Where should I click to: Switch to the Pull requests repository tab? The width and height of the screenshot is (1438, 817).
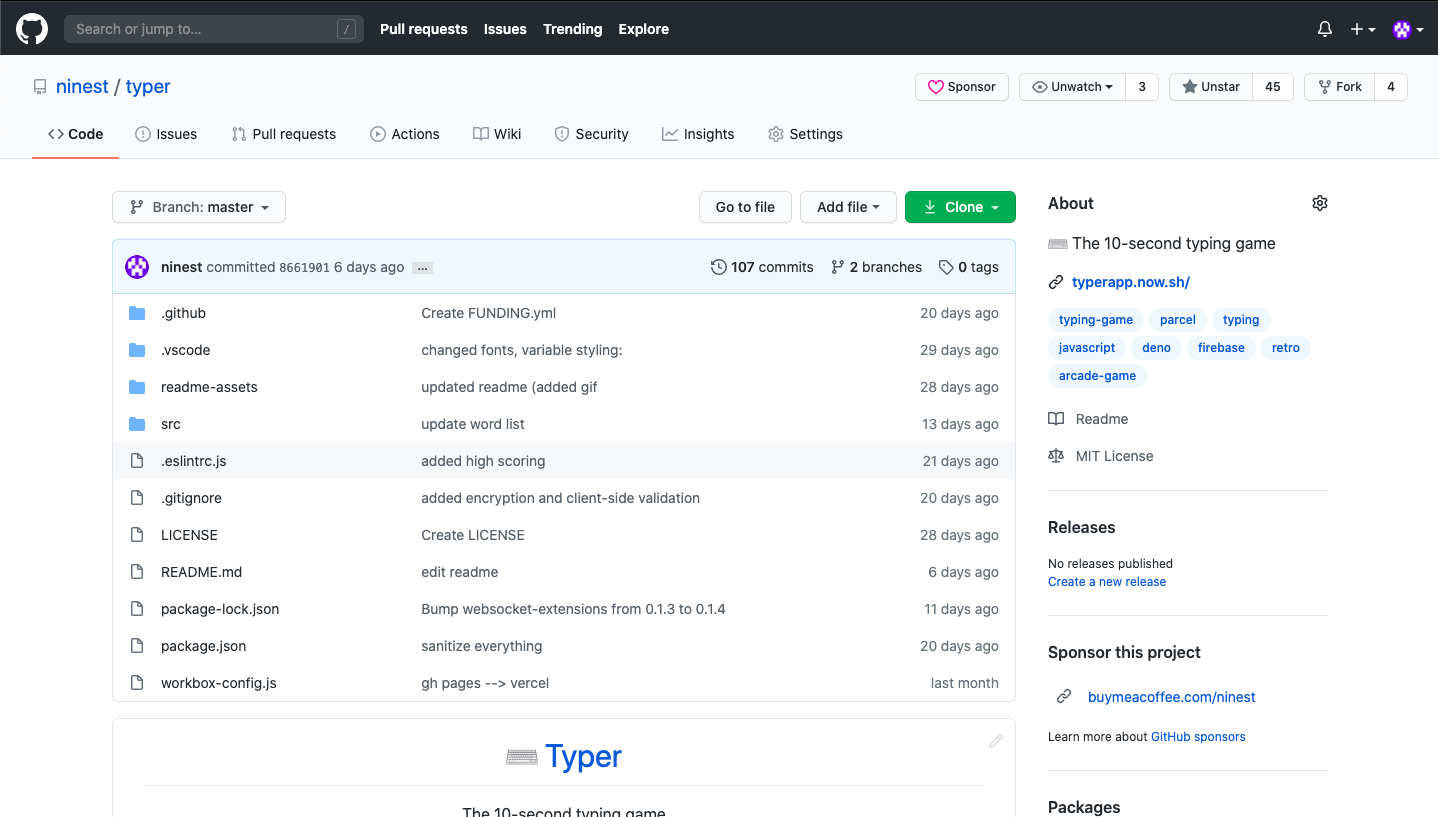[x=283, y=134]
